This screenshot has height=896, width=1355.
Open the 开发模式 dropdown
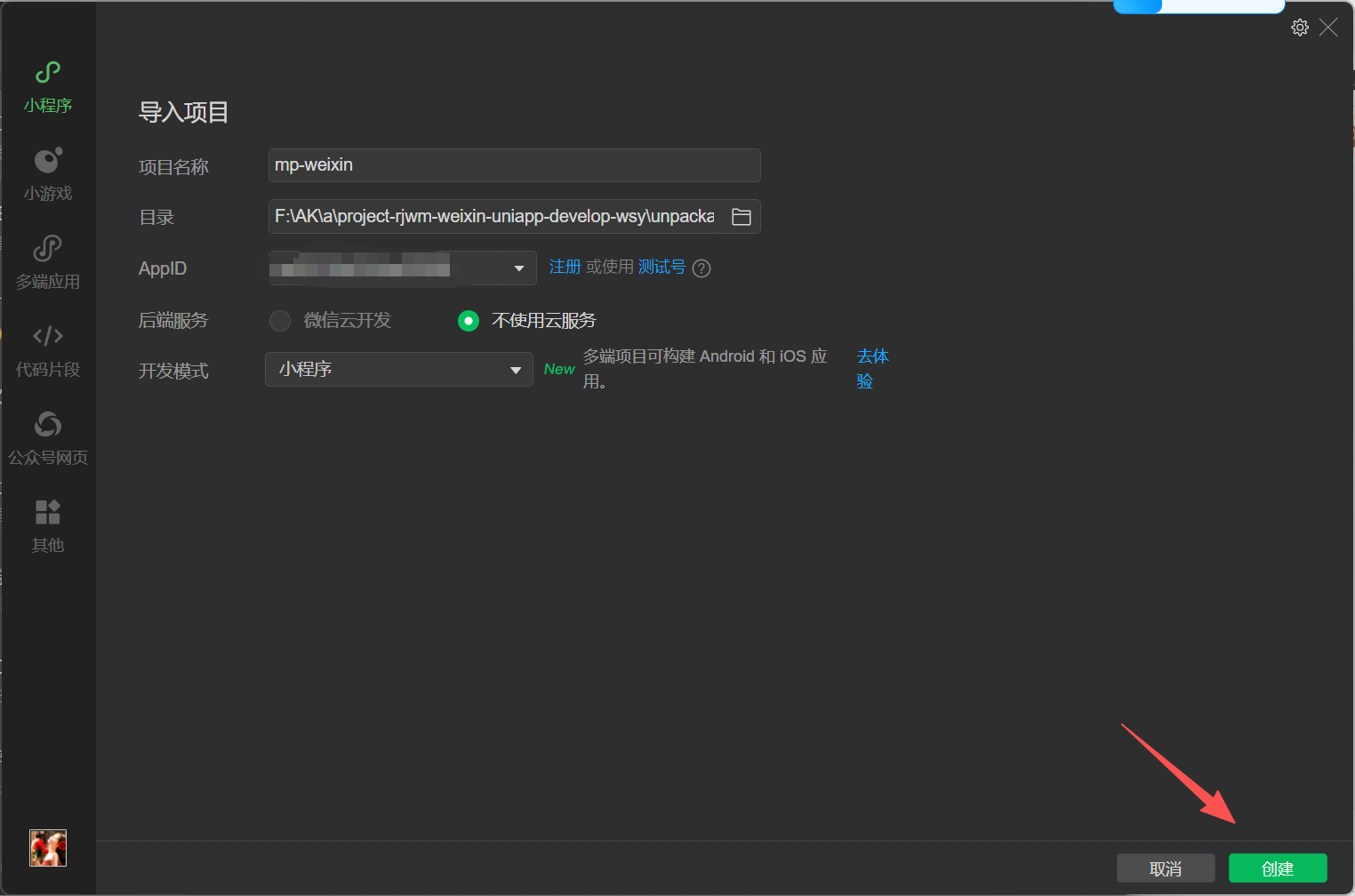tap(399, 370)
